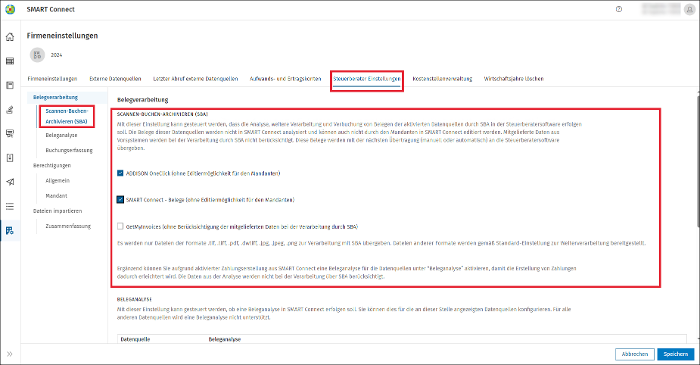
Task: Click the Beleganalyse column header
Action: 225,339
